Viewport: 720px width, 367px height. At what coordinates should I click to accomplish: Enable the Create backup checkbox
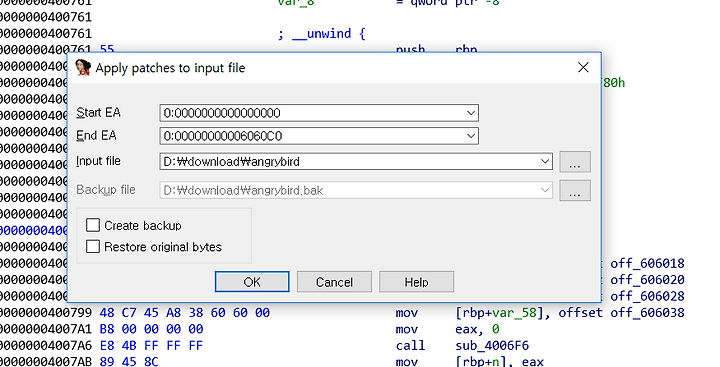[93, 225]
